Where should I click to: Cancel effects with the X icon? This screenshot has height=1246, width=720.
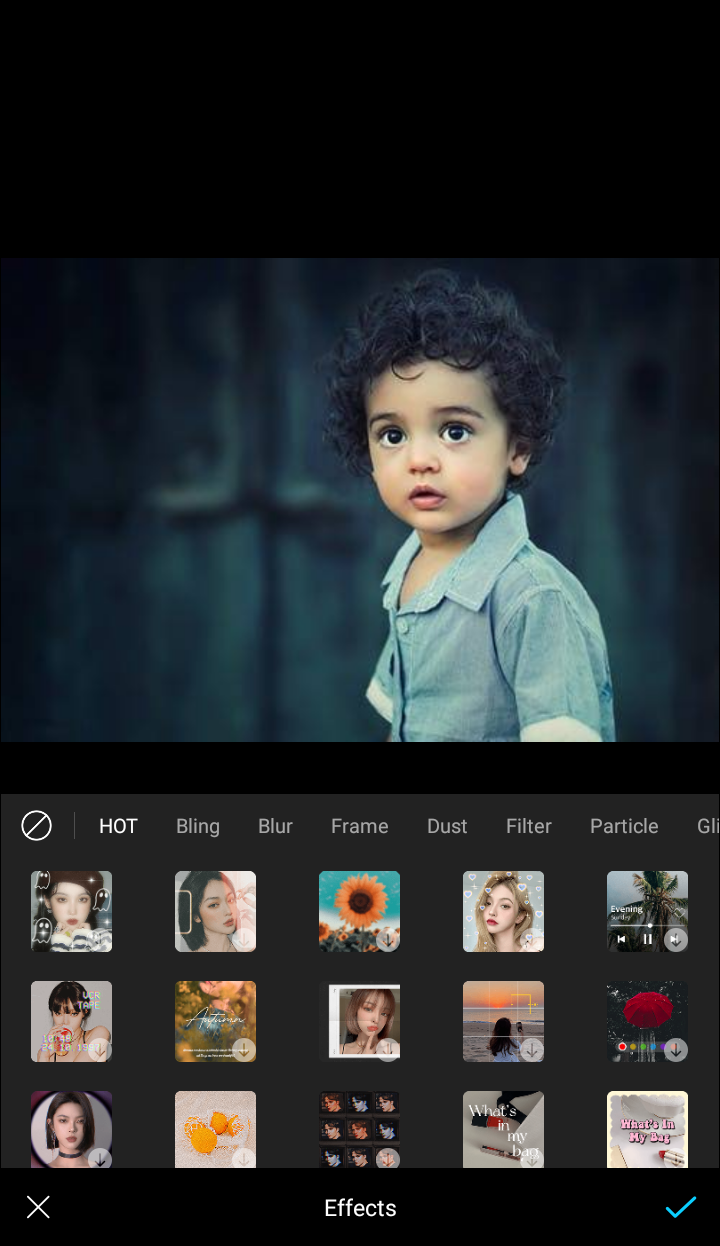[x=38, y=1207]
